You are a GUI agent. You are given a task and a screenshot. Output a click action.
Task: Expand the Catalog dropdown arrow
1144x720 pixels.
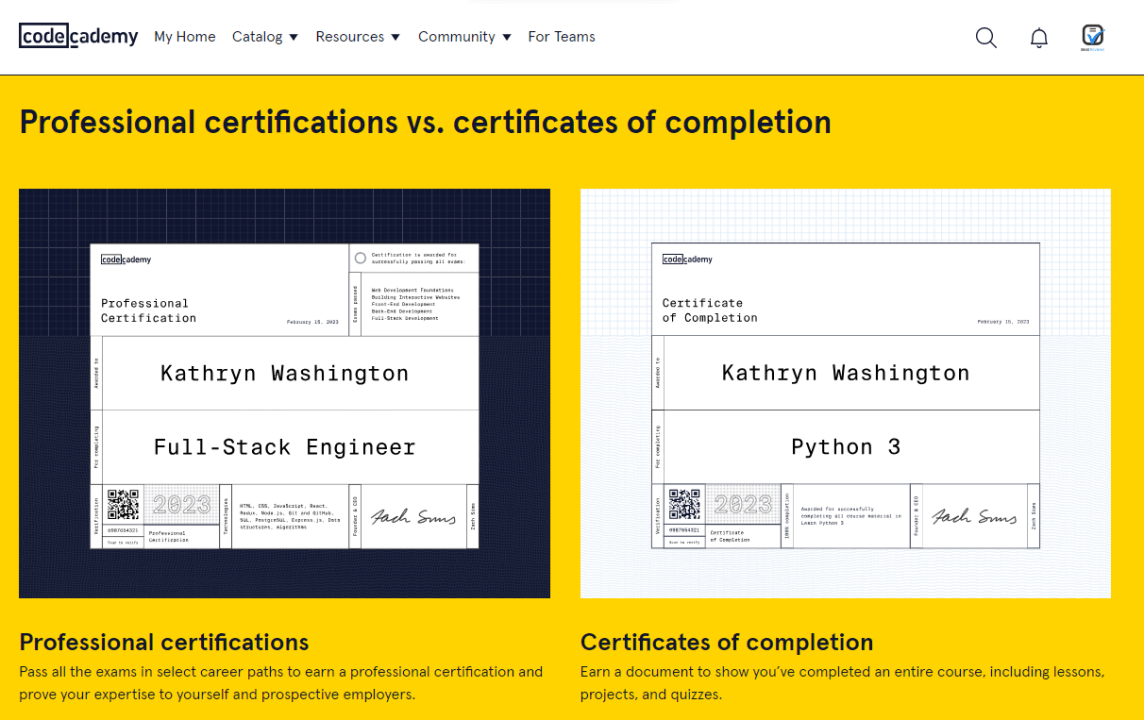(x=293, y=37)
